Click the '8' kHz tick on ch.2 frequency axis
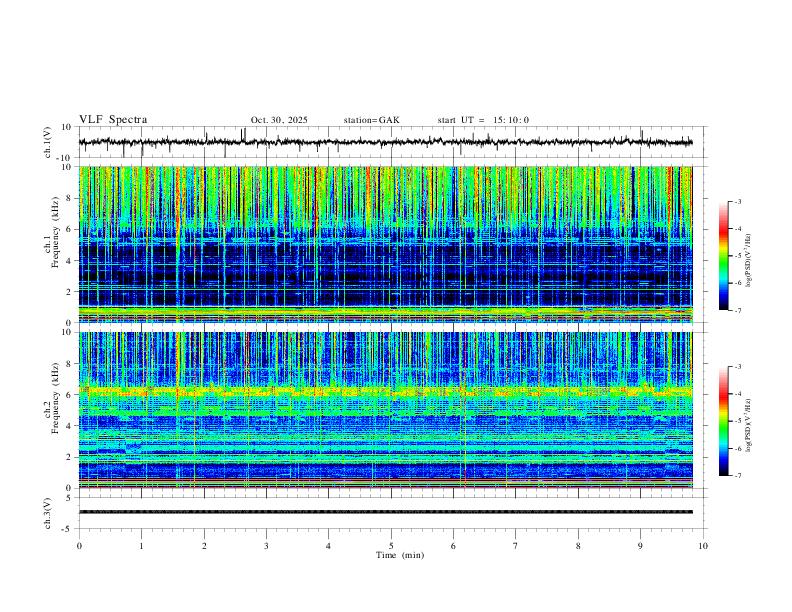Screen dimensions: 792x612 pos(70,364)
